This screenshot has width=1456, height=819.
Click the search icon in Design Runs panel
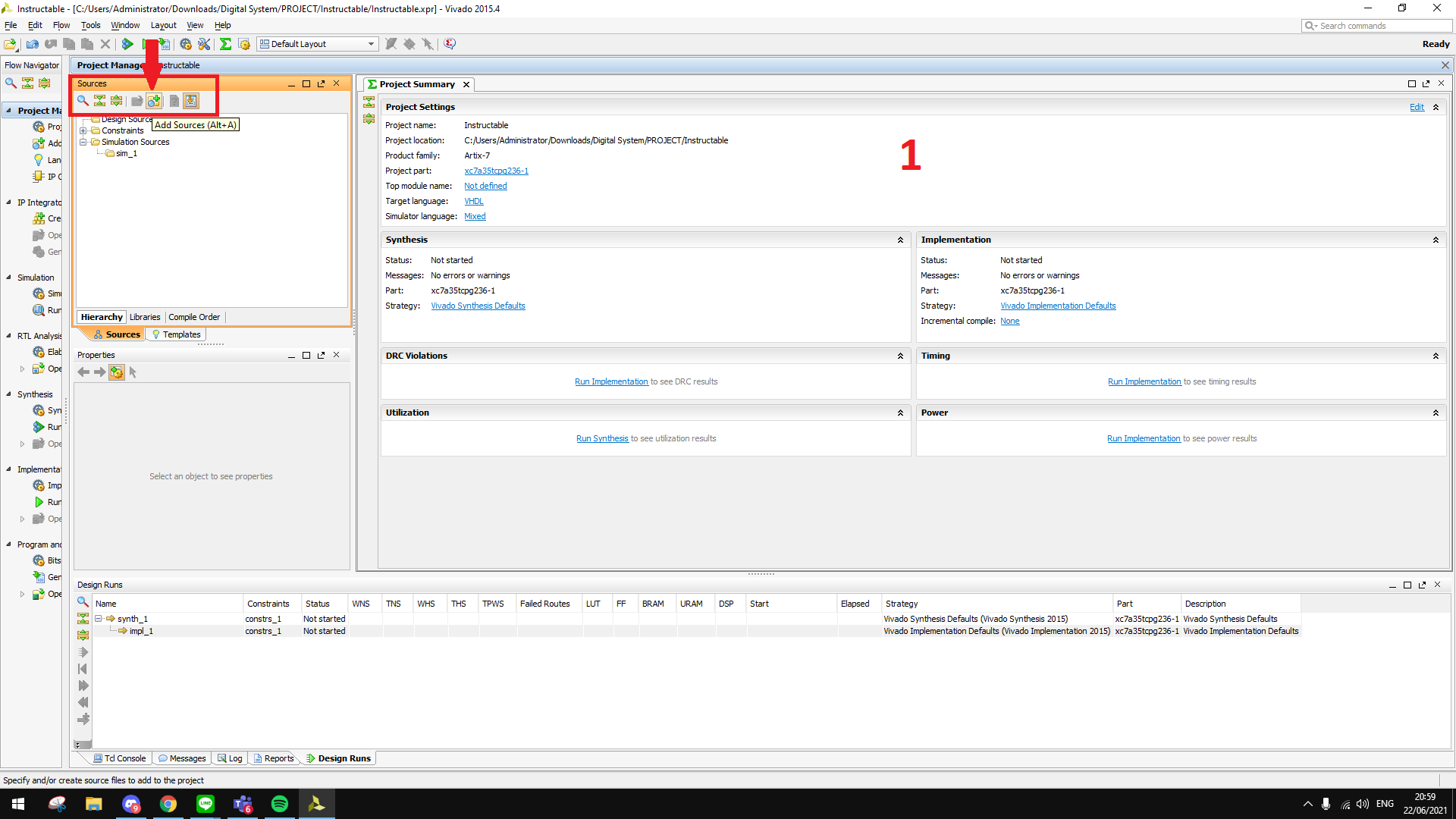pyautogui.click(x=83, y=601)
